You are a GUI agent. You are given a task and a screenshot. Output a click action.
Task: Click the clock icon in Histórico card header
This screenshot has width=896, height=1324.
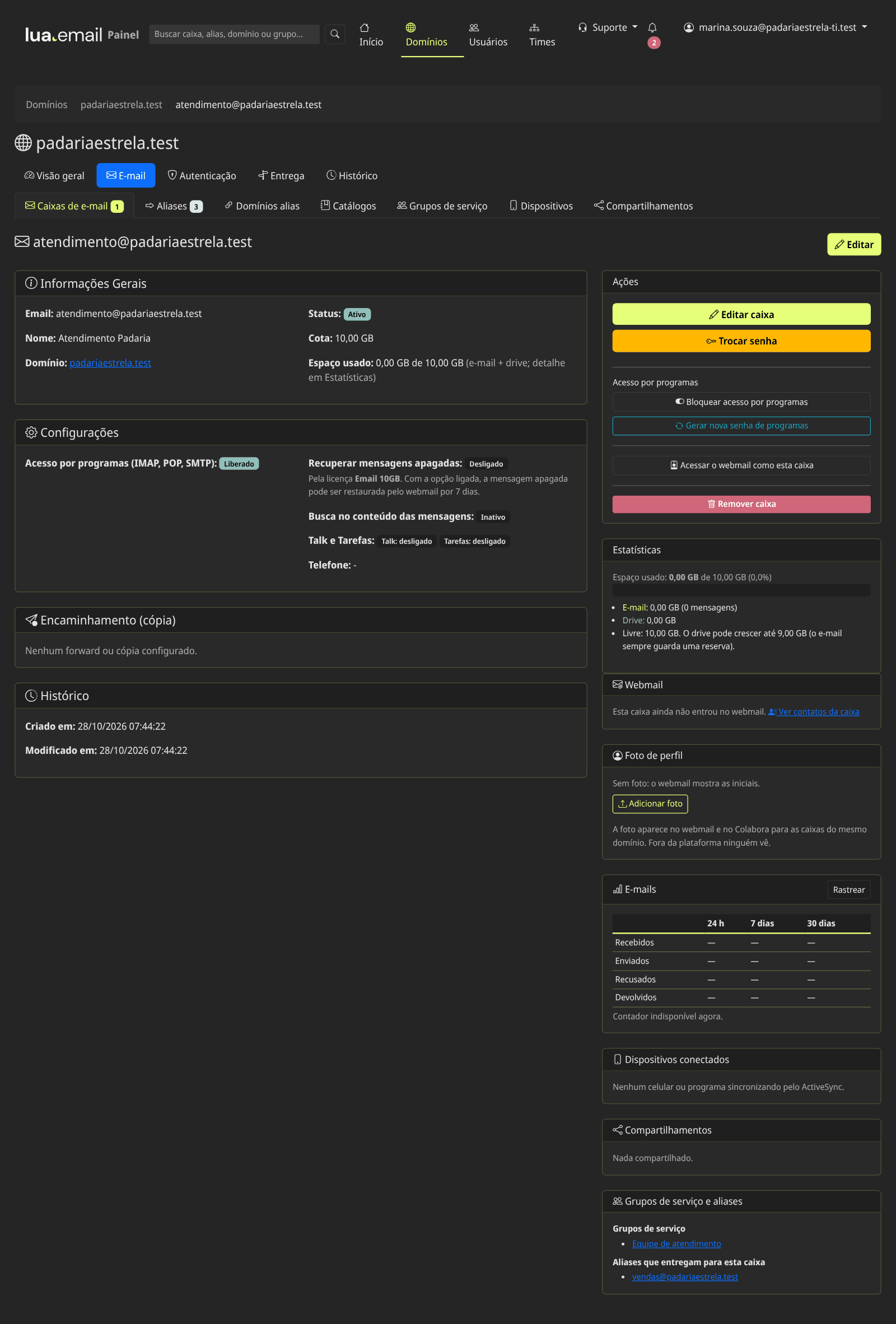click(31, 696)
